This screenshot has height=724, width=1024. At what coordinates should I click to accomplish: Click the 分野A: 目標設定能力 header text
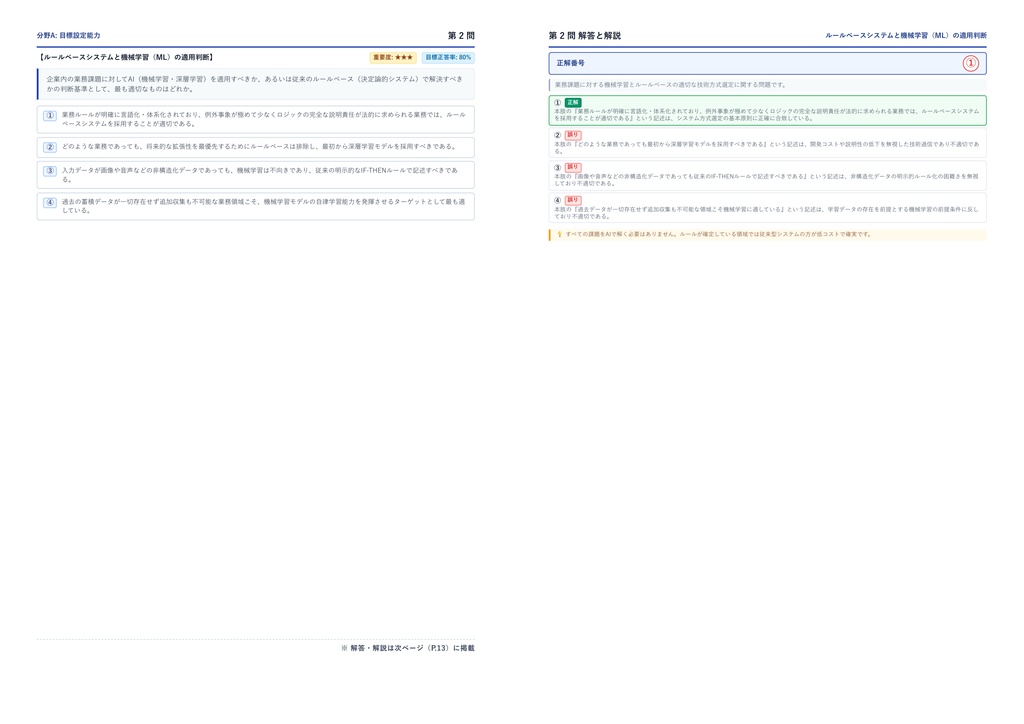[x=69, y=35]
